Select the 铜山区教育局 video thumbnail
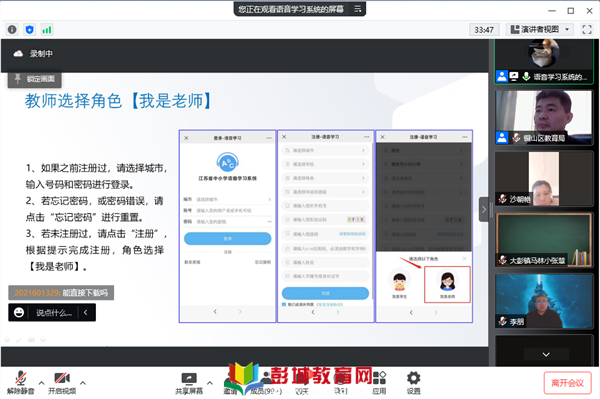The image size is (600, 399). [x=544, y=117]
